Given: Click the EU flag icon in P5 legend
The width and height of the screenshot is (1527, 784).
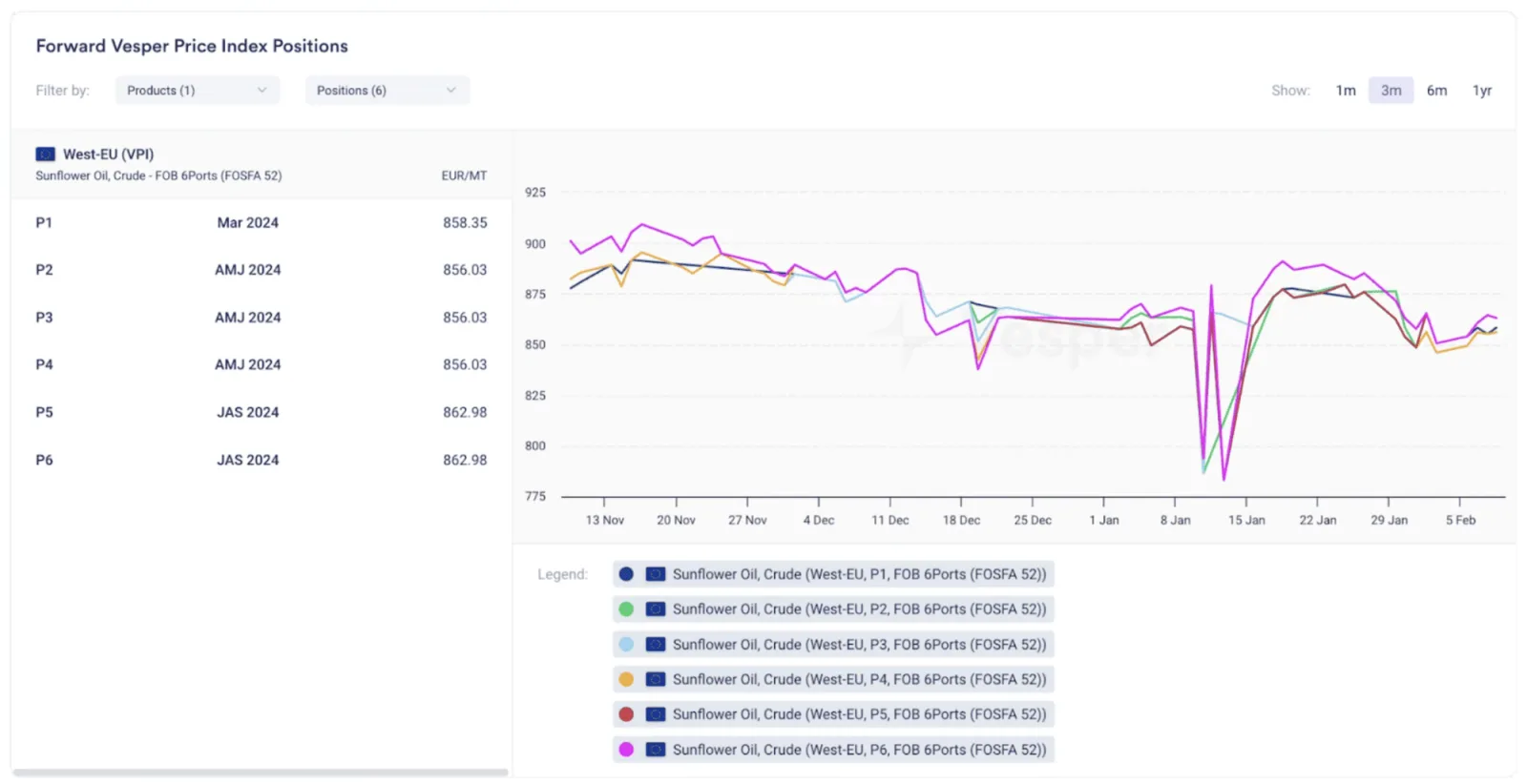Looking at the screenshot, I should (656, 714).
